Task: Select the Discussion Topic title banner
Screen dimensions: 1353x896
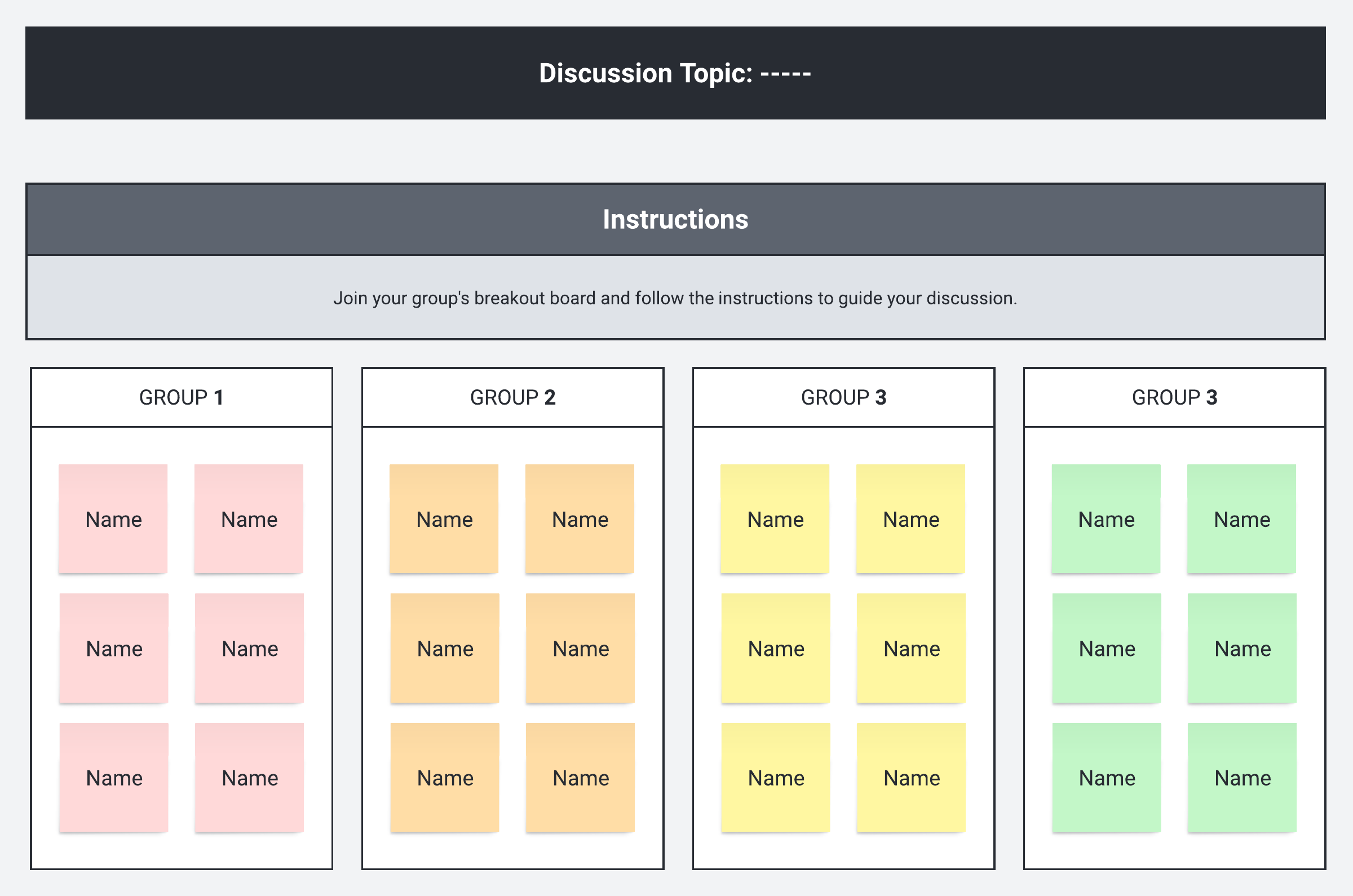Action: coord(675,73)
